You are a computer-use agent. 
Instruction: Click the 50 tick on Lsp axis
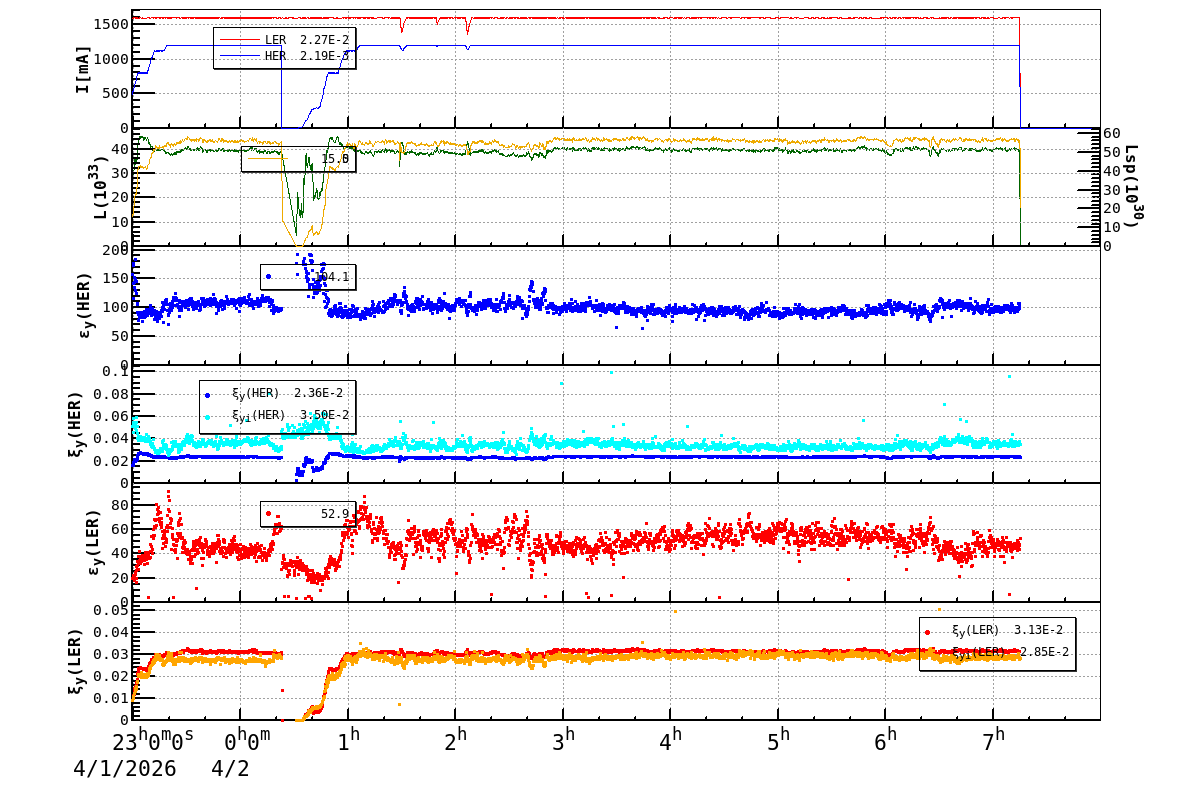click(x=1113, y=151)
